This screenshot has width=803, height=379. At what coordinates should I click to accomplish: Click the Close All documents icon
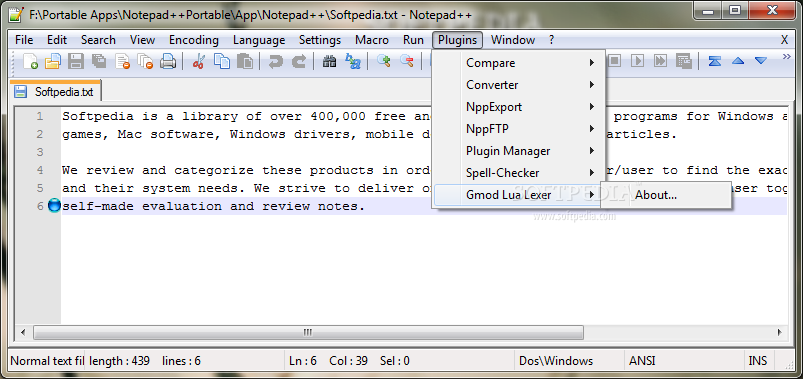(145, 61)
